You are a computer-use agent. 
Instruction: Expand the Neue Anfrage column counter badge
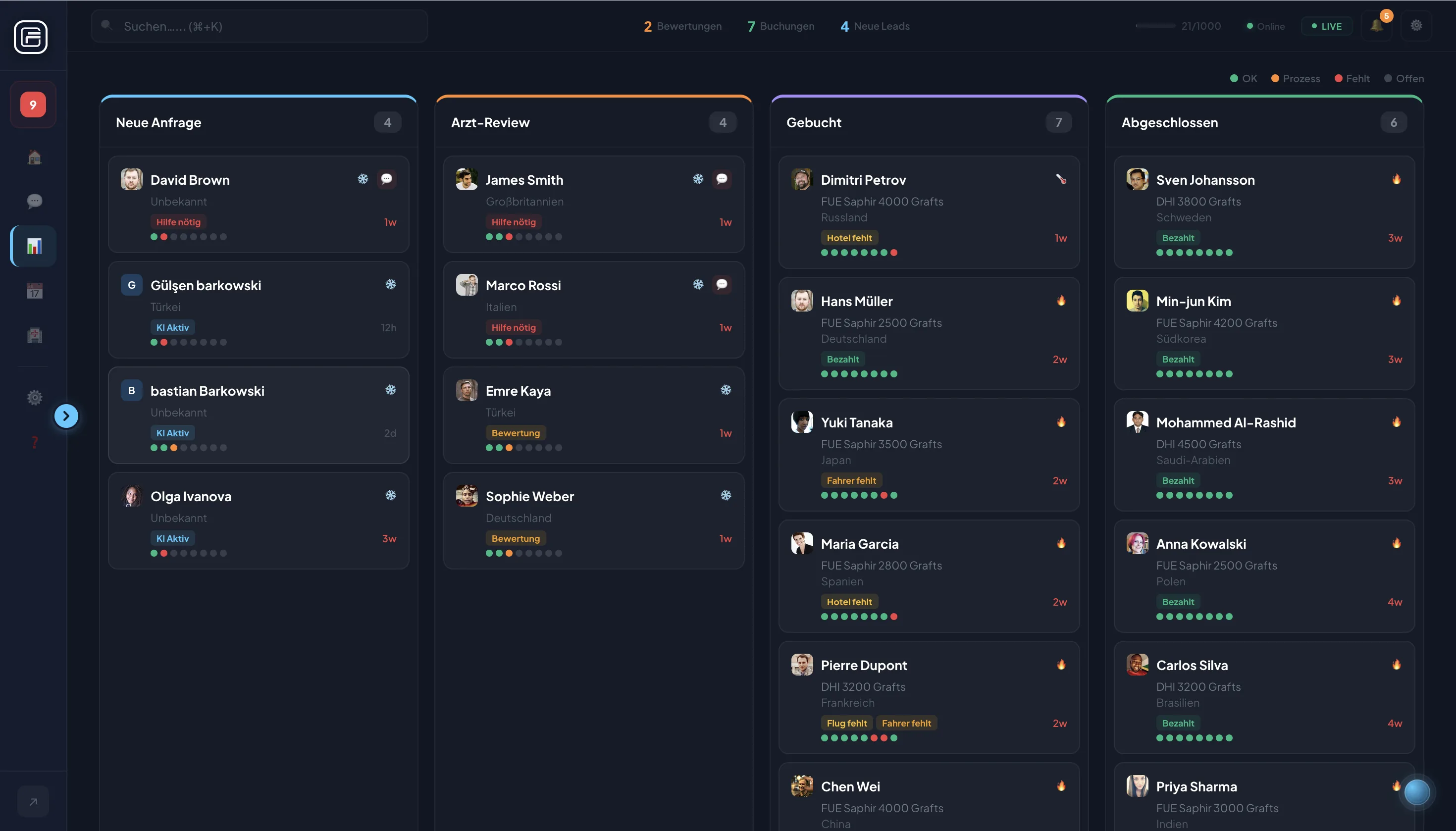pos(387,122)
